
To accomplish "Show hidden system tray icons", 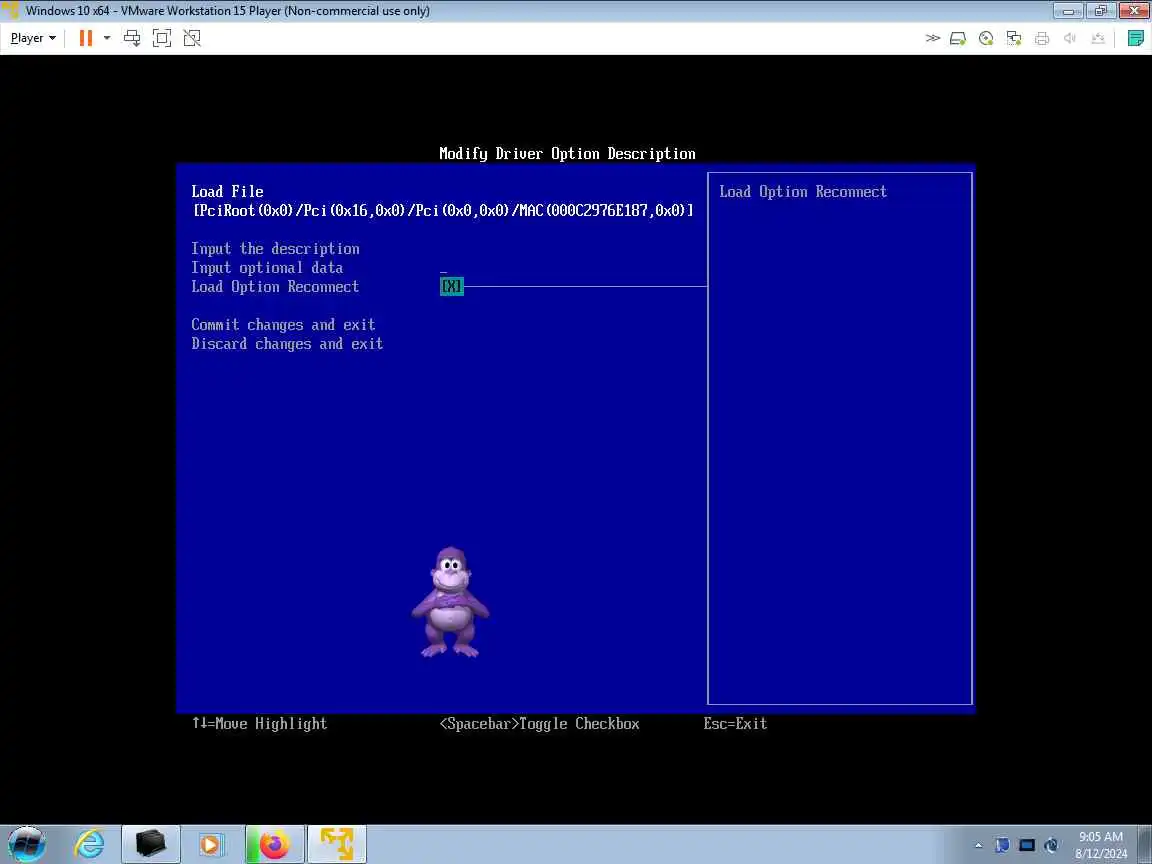I will pos(979,846).
